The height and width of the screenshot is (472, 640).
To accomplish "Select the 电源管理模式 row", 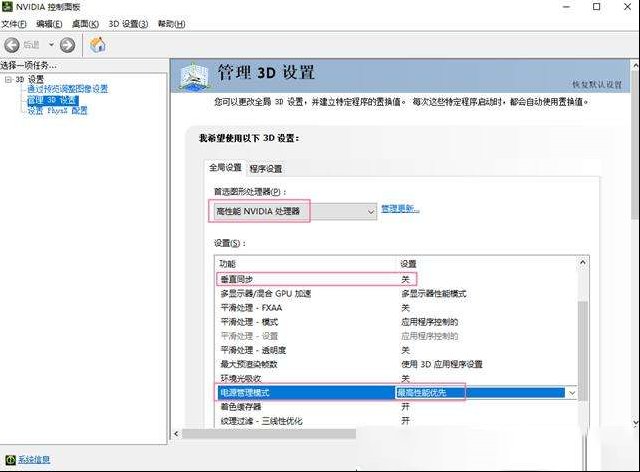I will (x=397, y=393).
